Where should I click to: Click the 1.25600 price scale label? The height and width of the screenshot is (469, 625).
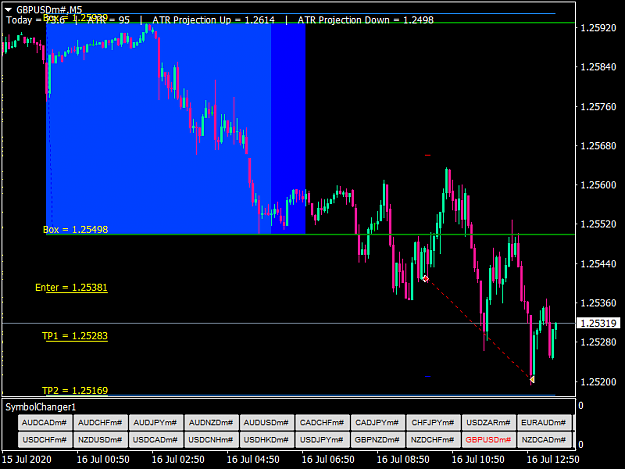pos(598,185)
